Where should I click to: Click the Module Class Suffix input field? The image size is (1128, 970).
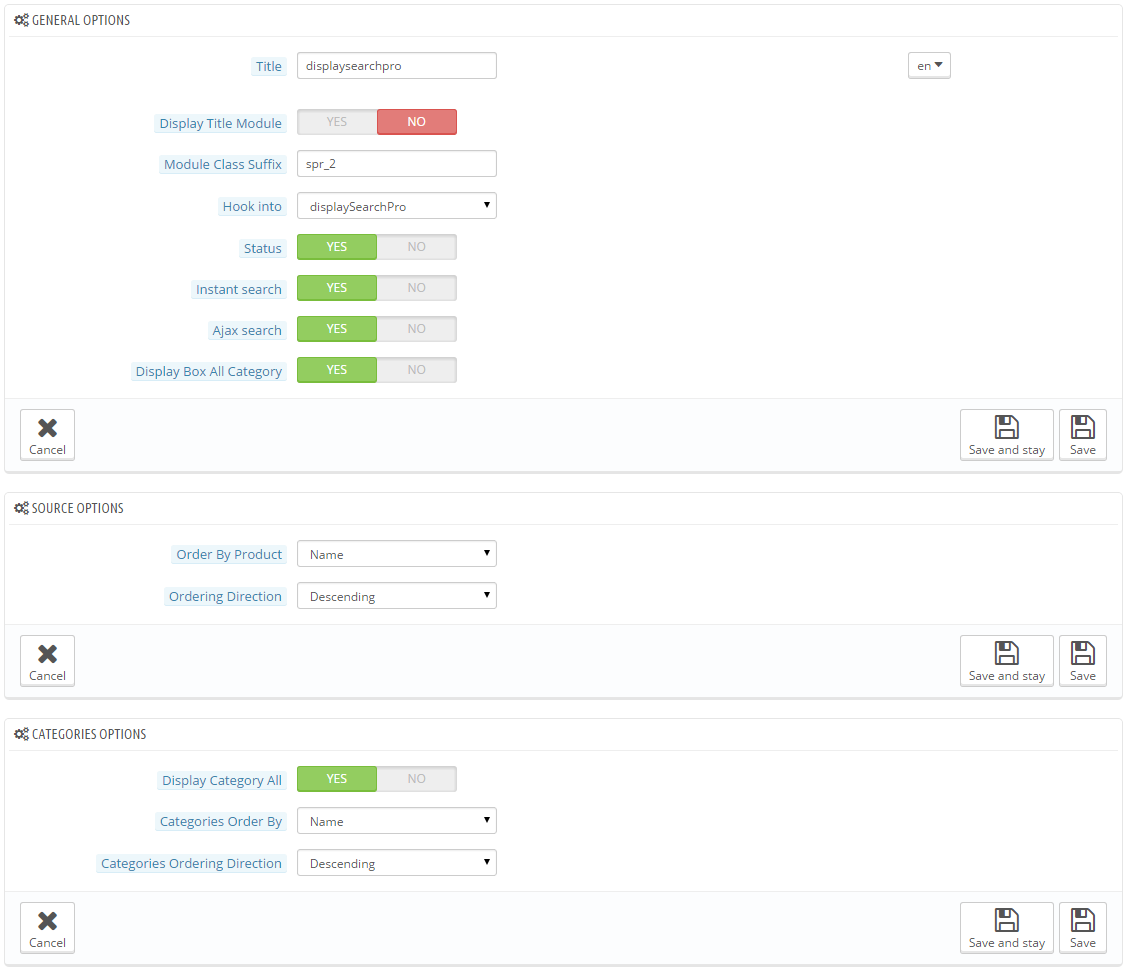pos(396,163)
